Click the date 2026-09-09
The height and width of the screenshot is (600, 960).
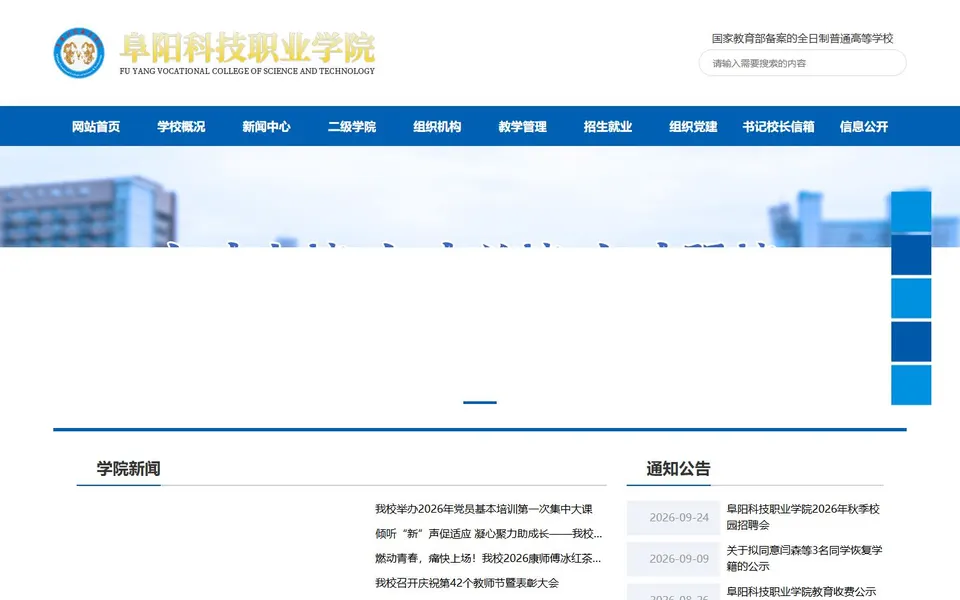[x=678, y=558]
